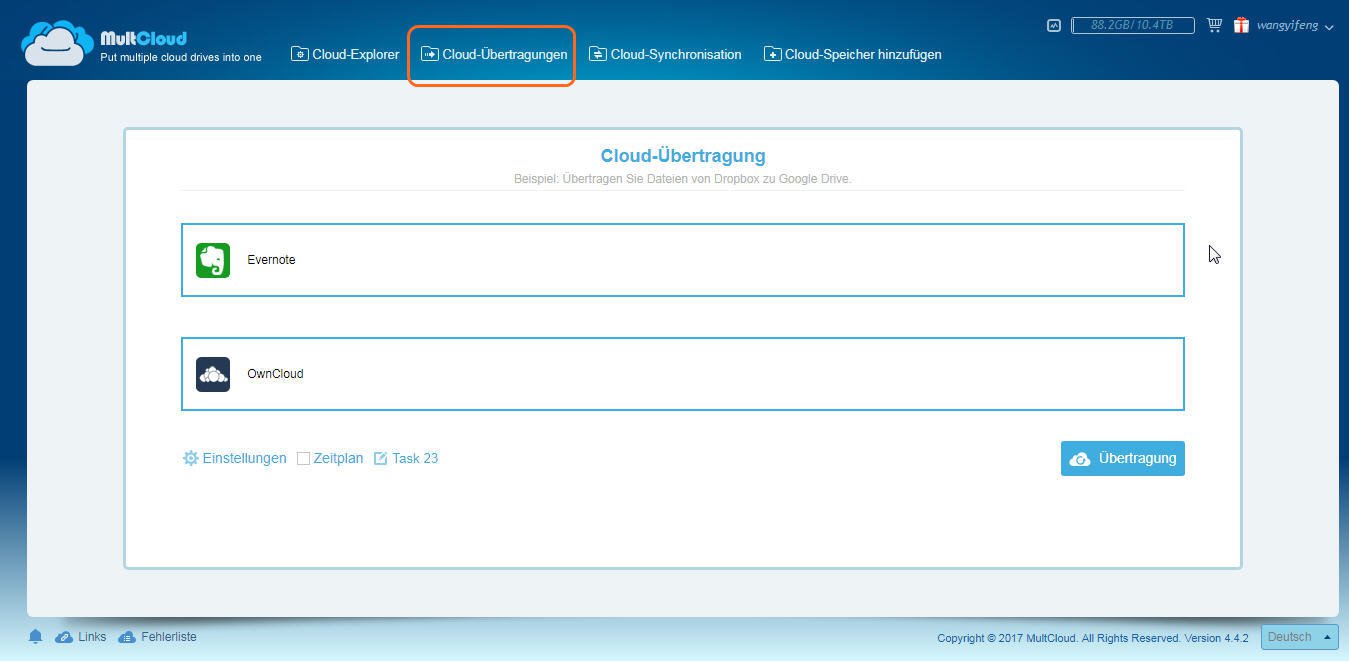This screenshot has height=662, width=1349.
Task: Click the 88.2GB/10.4TB storage usage bar
Action: [1132, 26]
